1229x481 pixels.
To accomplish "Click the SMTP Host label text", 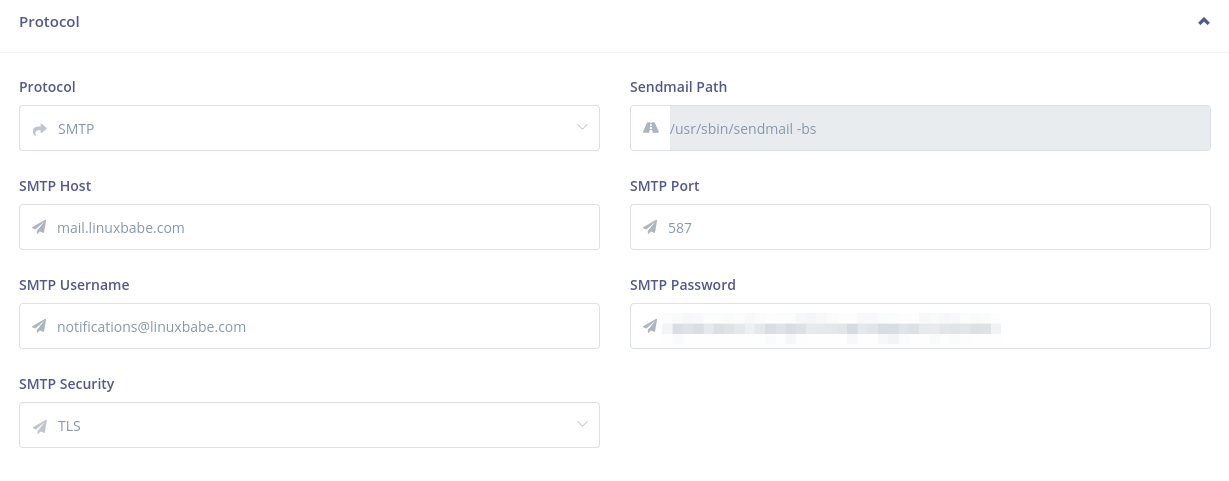I will (x=55, y=186).
